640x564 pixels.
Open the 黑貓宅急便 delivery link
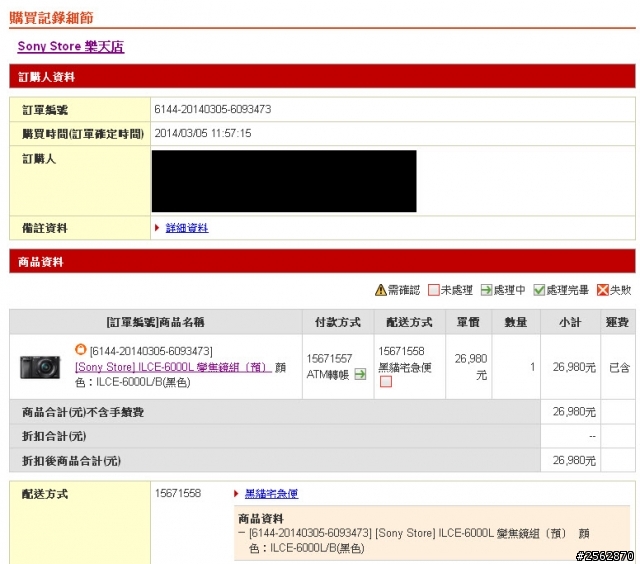click(271, 493)
